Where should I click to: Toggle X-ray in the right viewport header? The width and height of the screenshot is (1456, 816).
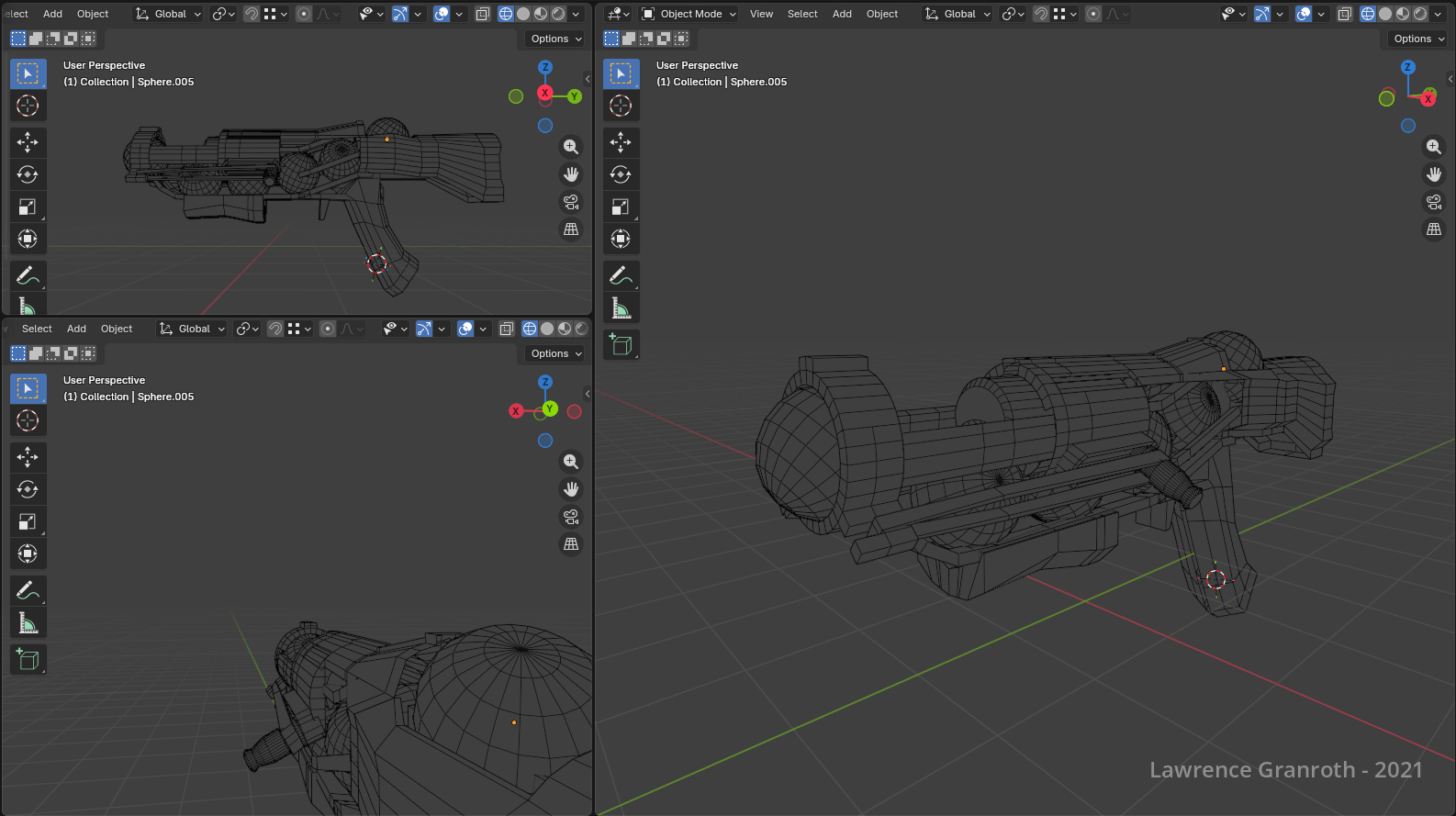[1345, 14]
